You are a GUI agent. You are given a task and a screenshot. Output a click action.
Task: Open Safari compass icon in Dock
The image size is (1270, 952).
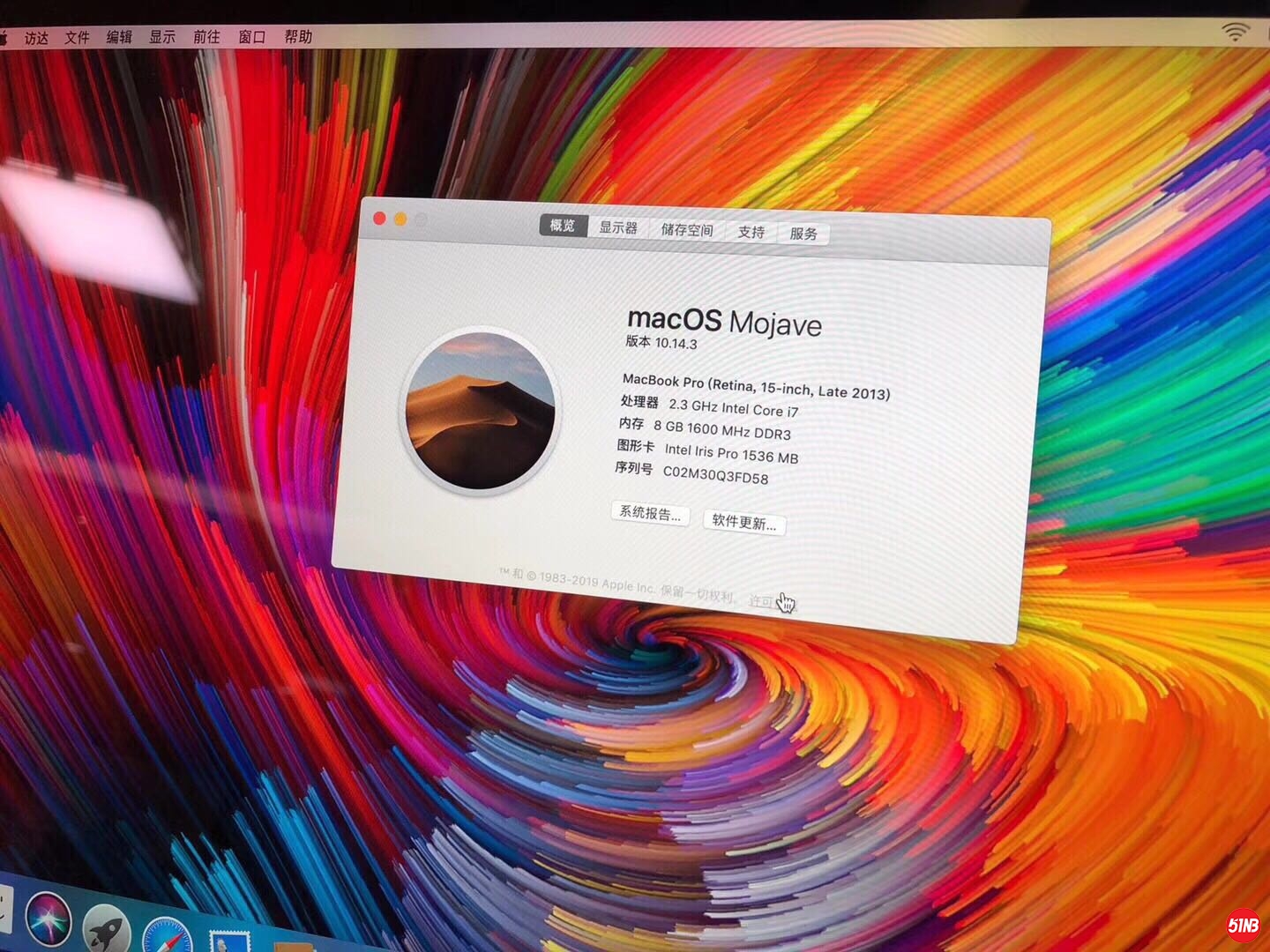pyautogui.click(x=168, y=937)
